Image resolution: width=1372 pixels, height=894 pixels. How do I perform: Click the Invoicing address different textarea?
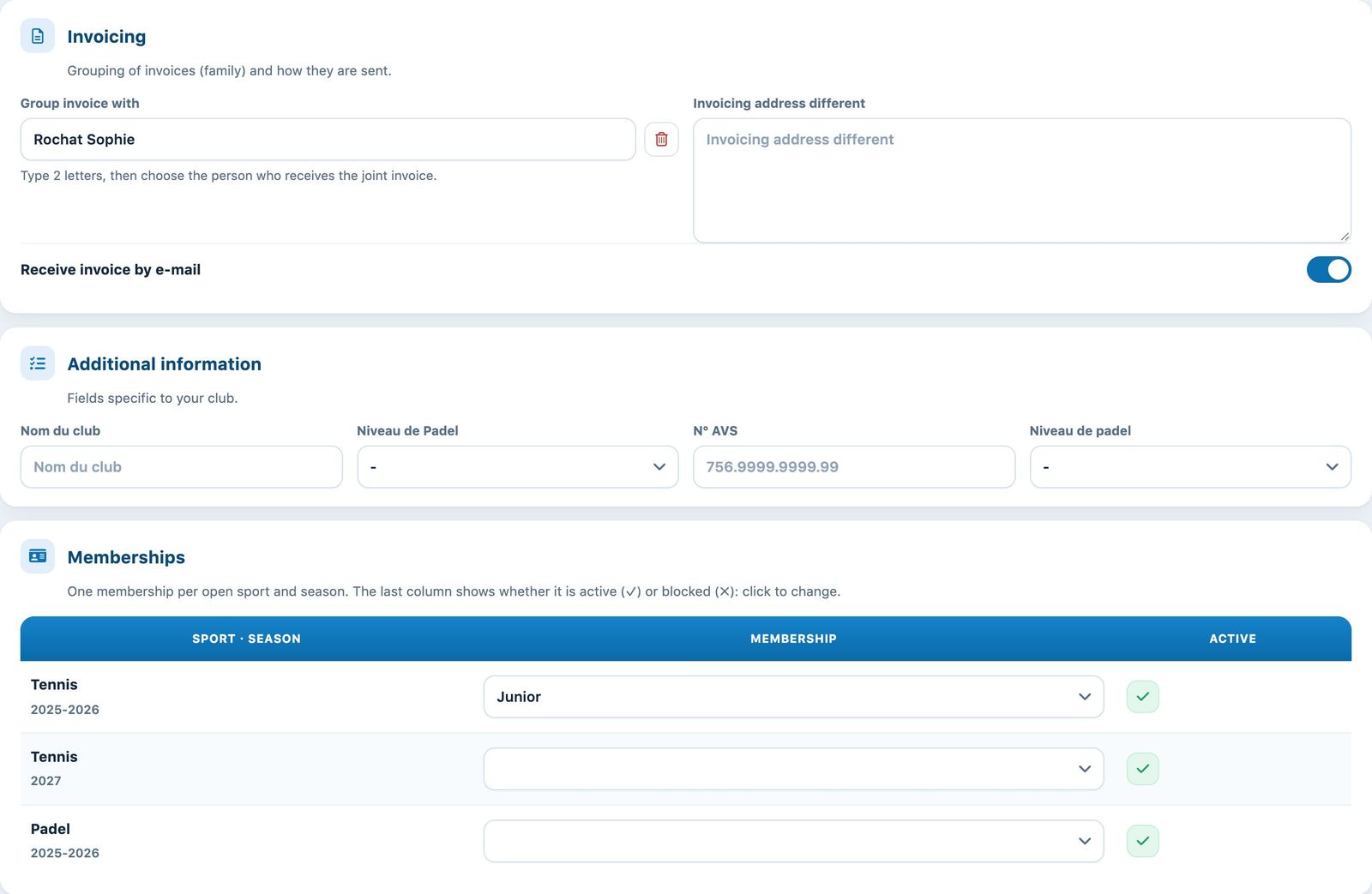pyautogui.click(x=1022, y=180)
